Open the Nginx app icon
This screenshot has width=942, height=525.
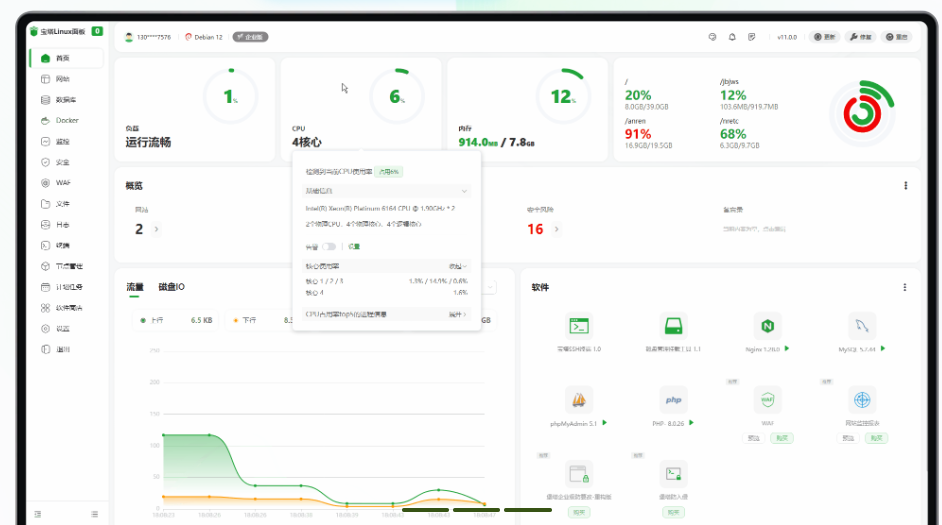click(767, 326)
